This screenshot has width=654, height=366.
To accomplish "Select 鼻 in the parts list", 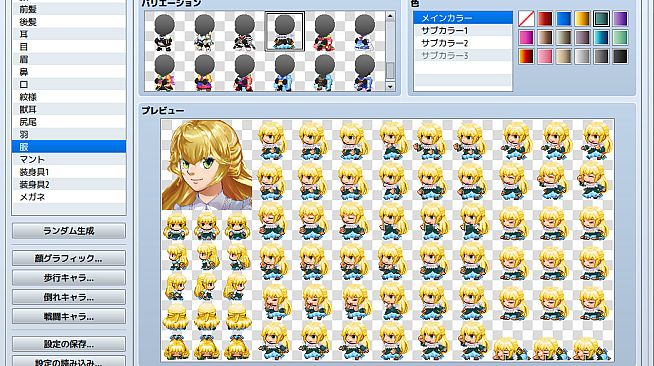I will click(x=69, y=72).
